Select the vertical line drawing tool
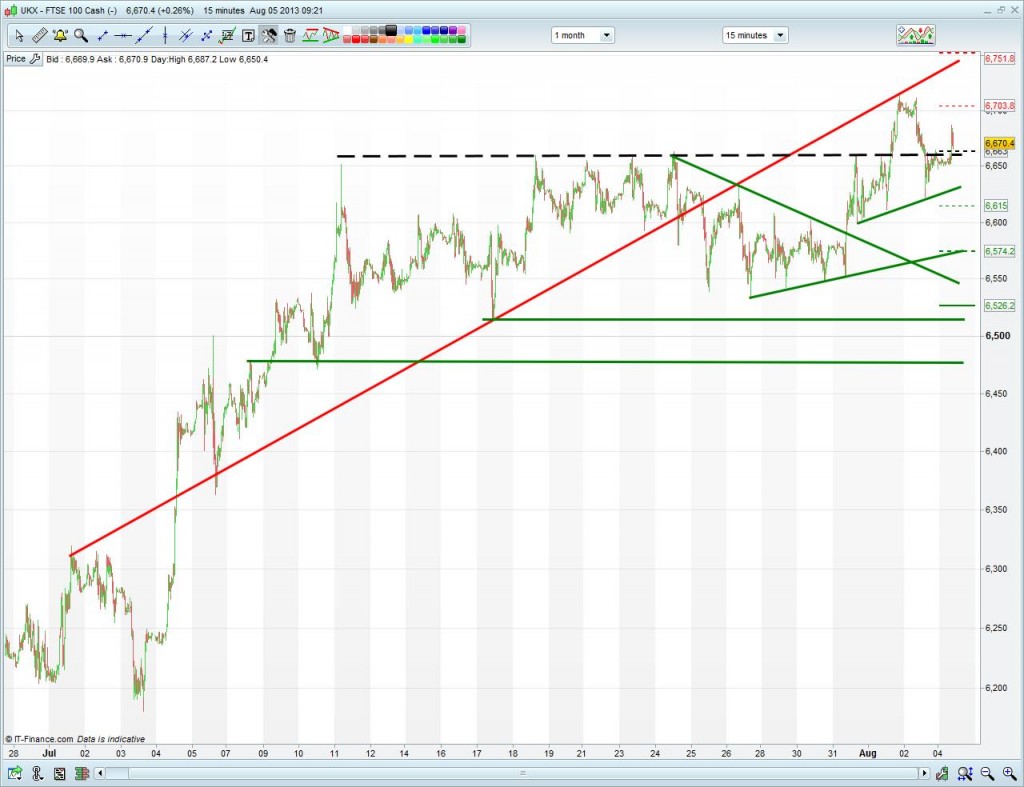 [164, 35]
